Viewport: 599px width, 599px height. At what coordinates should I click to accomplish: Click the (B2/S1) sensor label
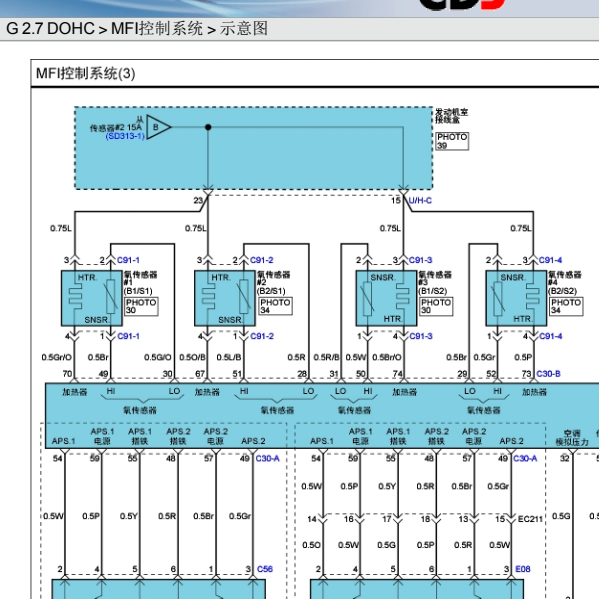[x=271, y=291]
